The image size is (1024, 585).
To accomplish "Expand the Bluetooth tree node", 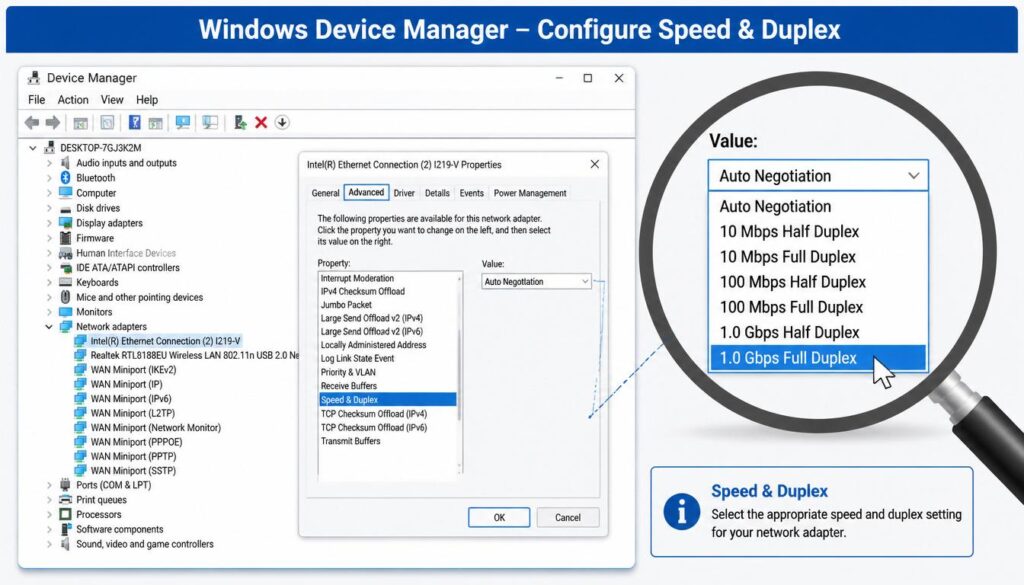I will coord(49,178).
